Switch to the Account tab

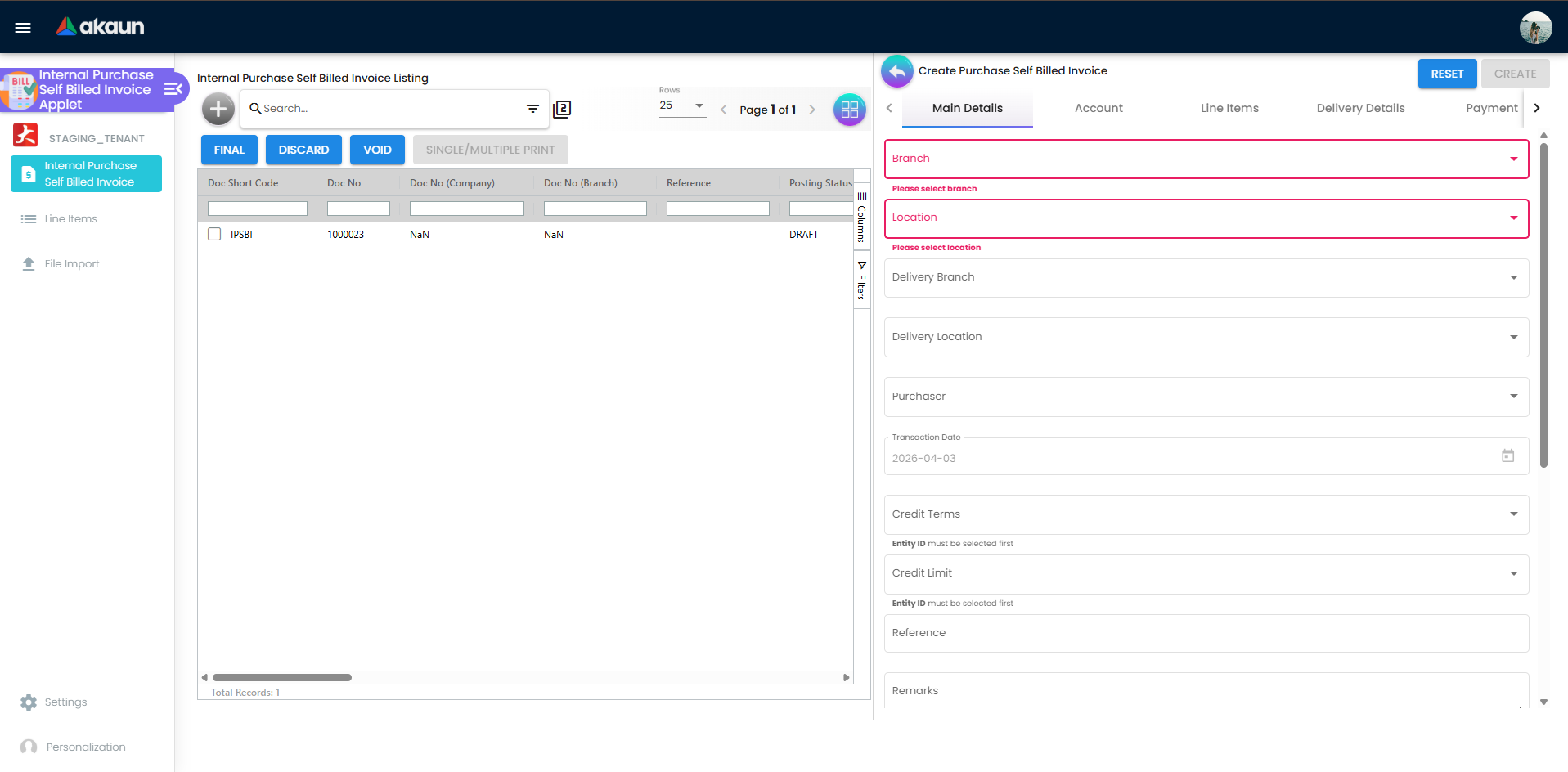(x=1098, y=108)
